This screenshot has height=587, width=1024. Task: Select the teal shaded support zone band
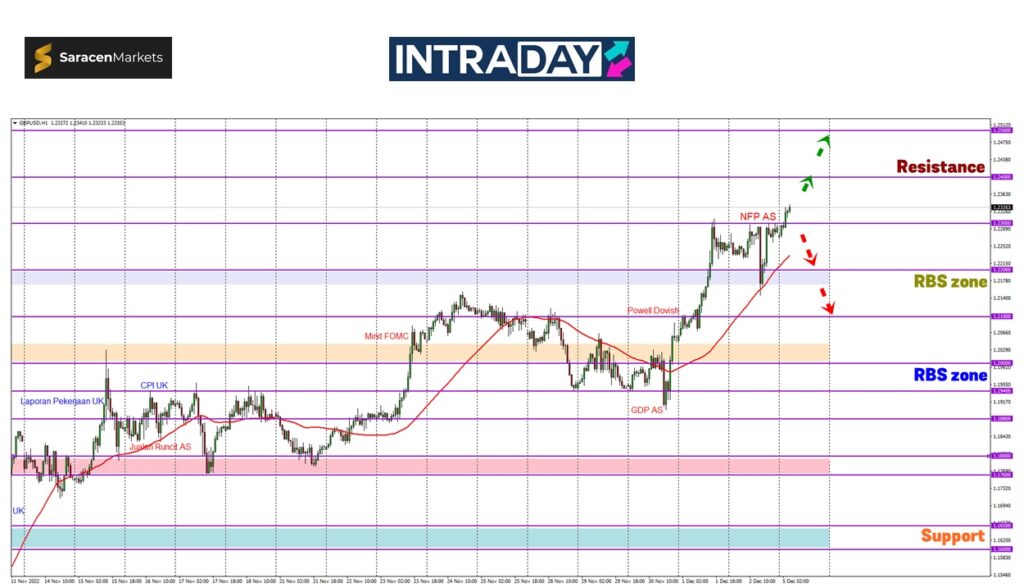[x=420, y=537]
